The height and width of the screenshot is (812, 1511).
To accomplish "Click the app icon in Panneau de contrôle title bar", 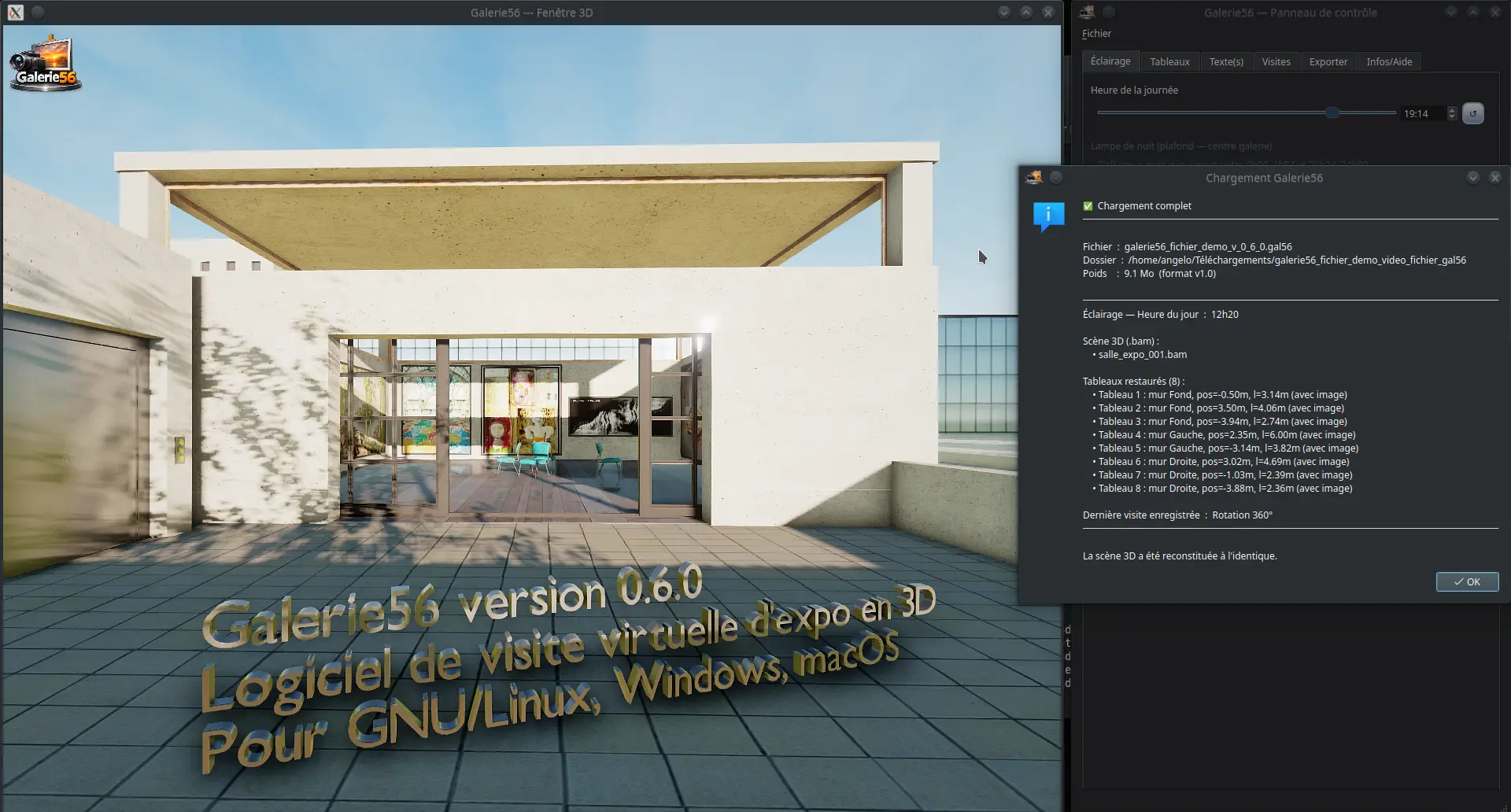I will tap(1087, 13).
